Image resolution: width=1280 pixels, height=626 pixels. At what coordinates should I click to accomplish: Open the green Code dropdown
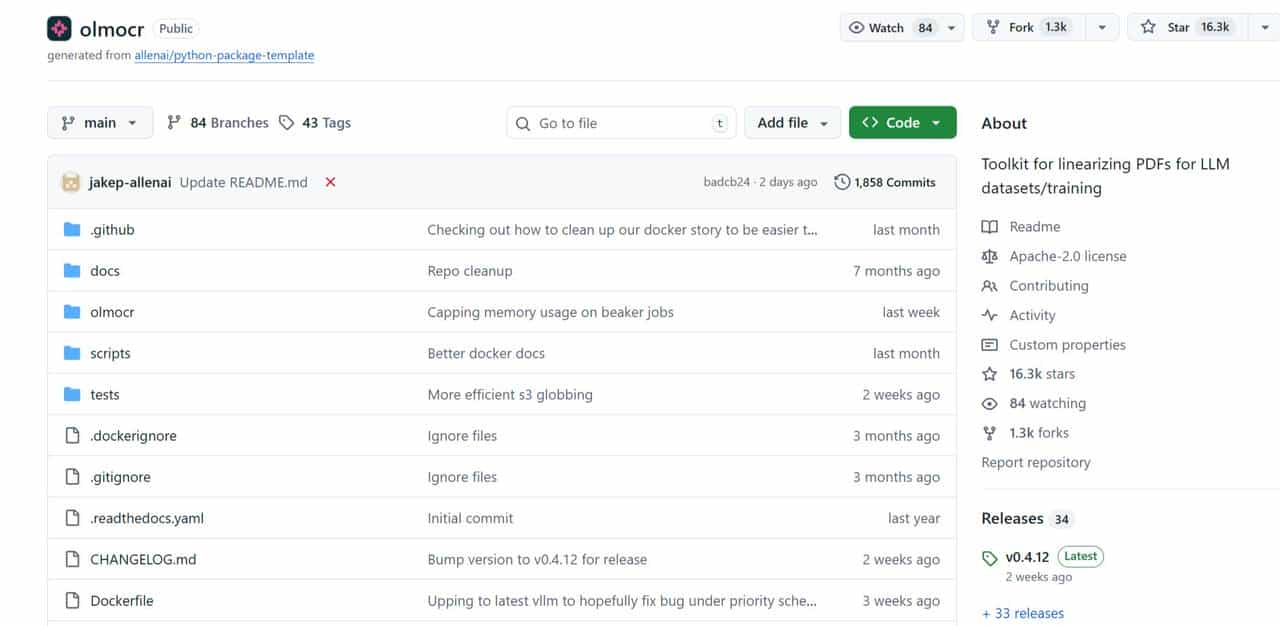pyautogui.click(x=902, y=123)
